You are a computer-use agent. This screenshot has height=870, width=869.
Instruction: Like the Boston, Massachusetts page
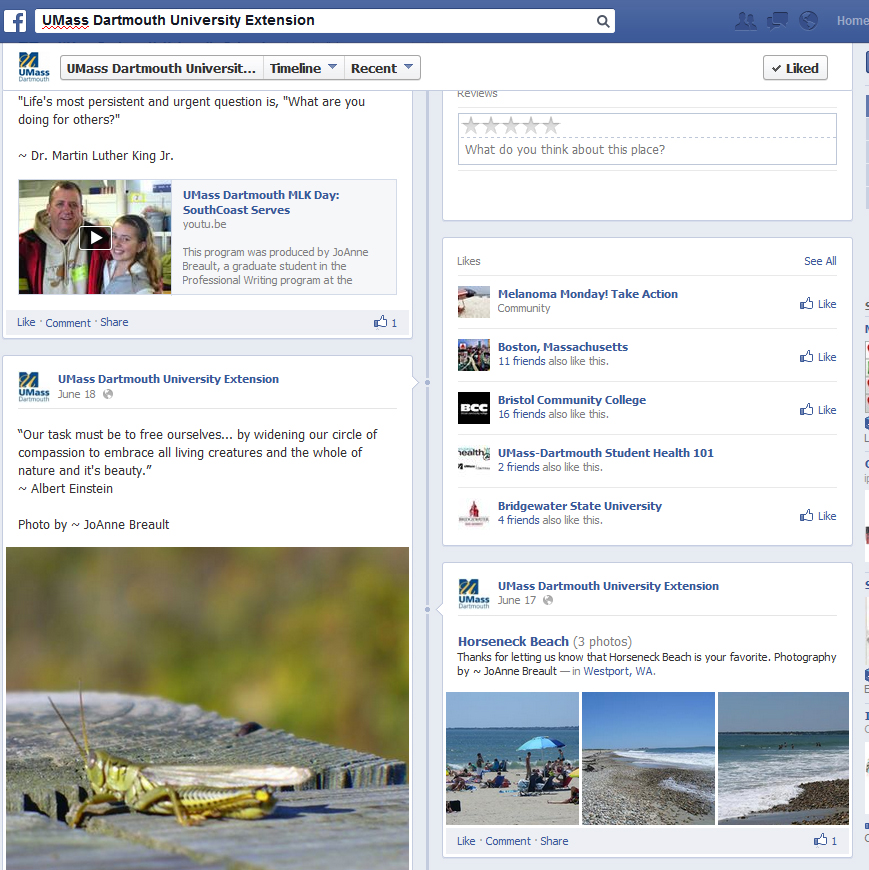818,357
